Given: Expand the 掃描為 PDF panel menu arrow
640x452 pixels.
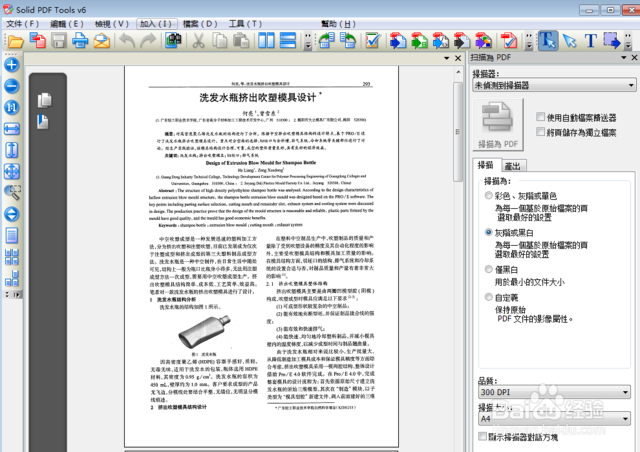Looking at the screenshot, I should (623, 58).
